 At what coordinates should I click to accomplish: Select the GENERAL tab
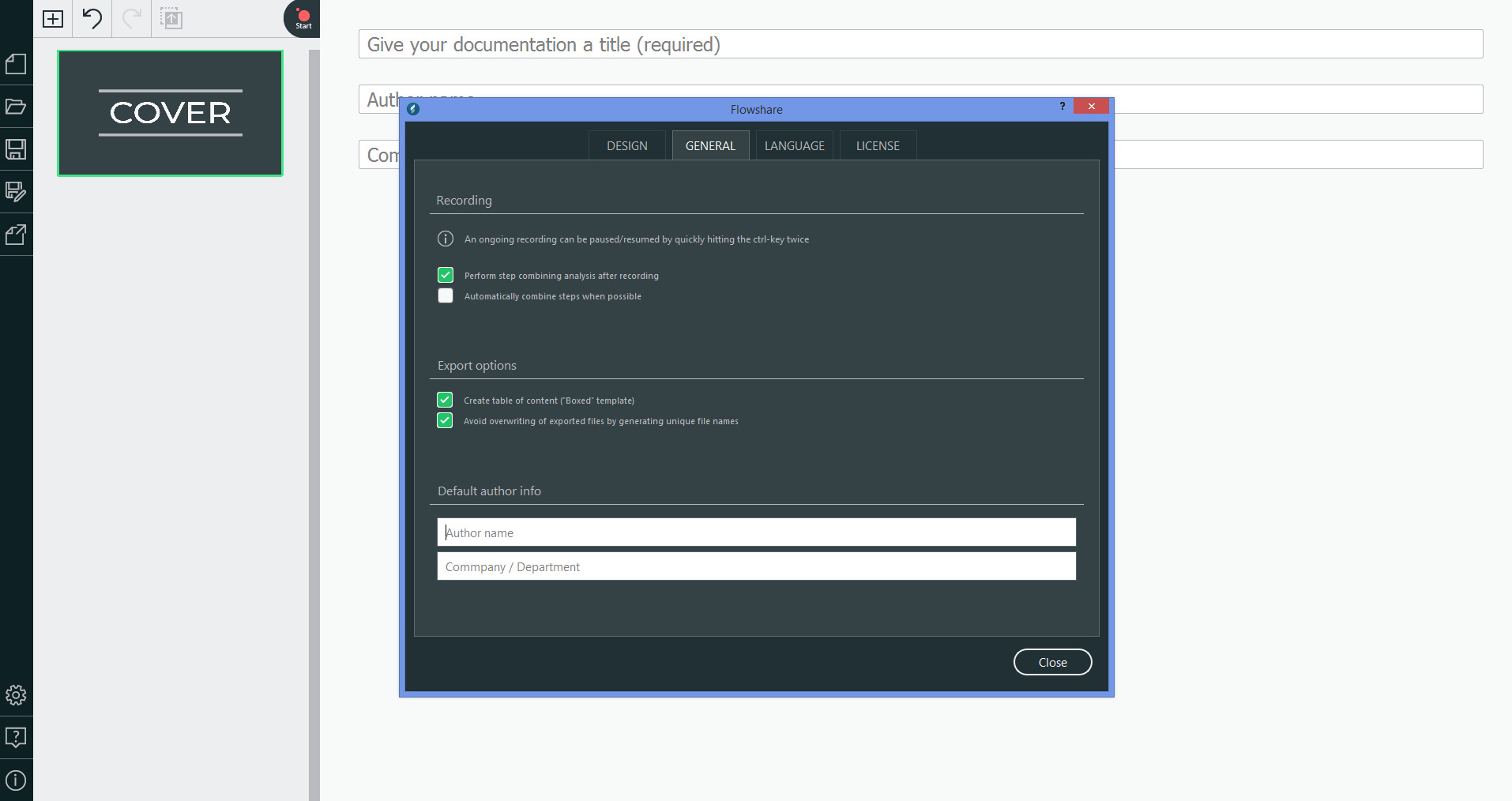coord(710,145)
